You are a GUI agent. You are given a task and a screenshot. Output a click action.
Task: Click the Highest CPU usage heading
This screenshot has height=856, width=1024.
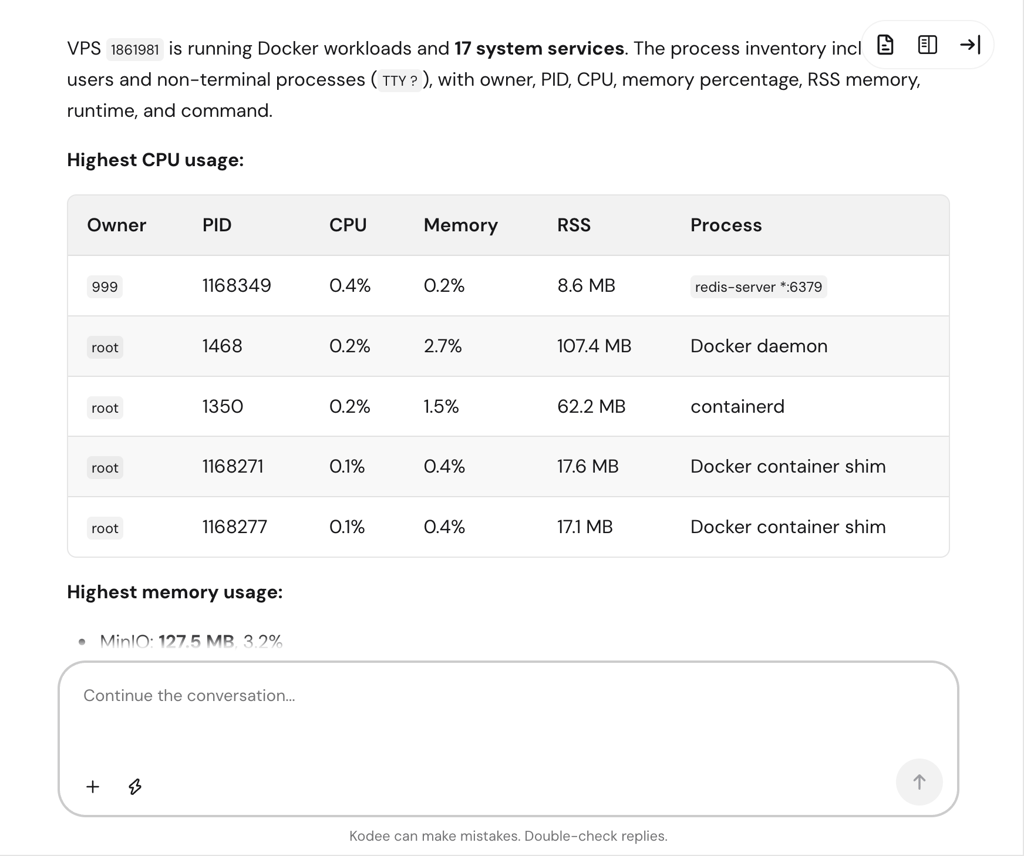[155, 160]
